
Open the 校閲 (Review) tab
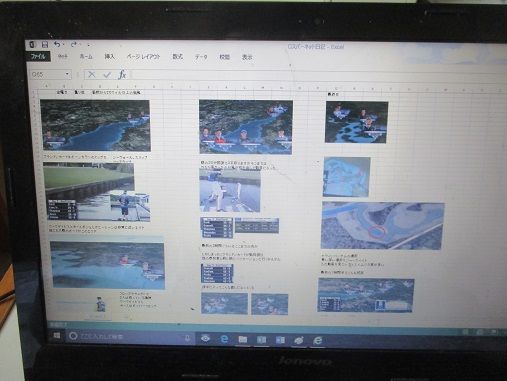pyautogui.click(x=224, y=57)
